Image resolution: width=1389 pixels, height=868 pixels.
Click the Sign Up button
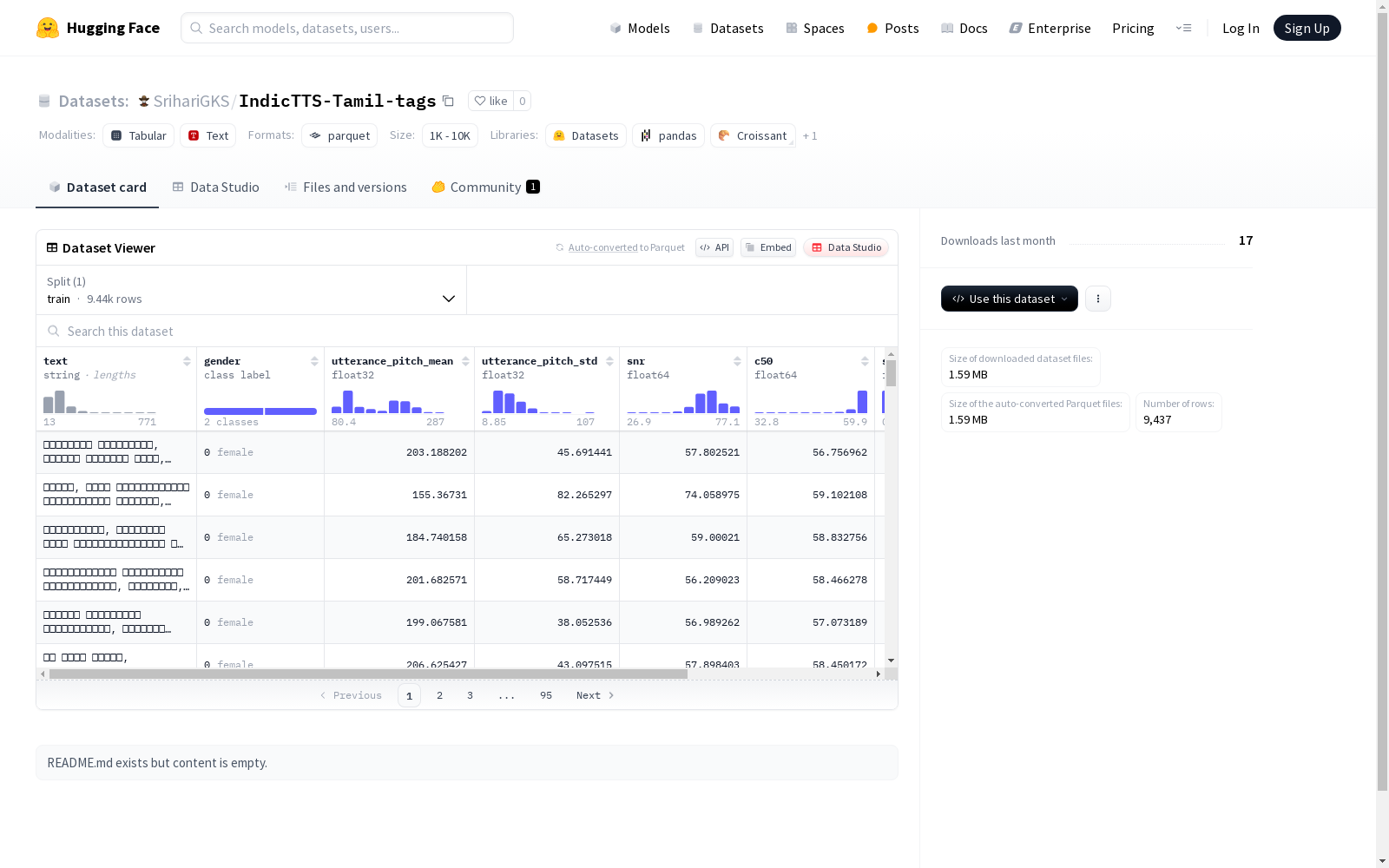1307,28
